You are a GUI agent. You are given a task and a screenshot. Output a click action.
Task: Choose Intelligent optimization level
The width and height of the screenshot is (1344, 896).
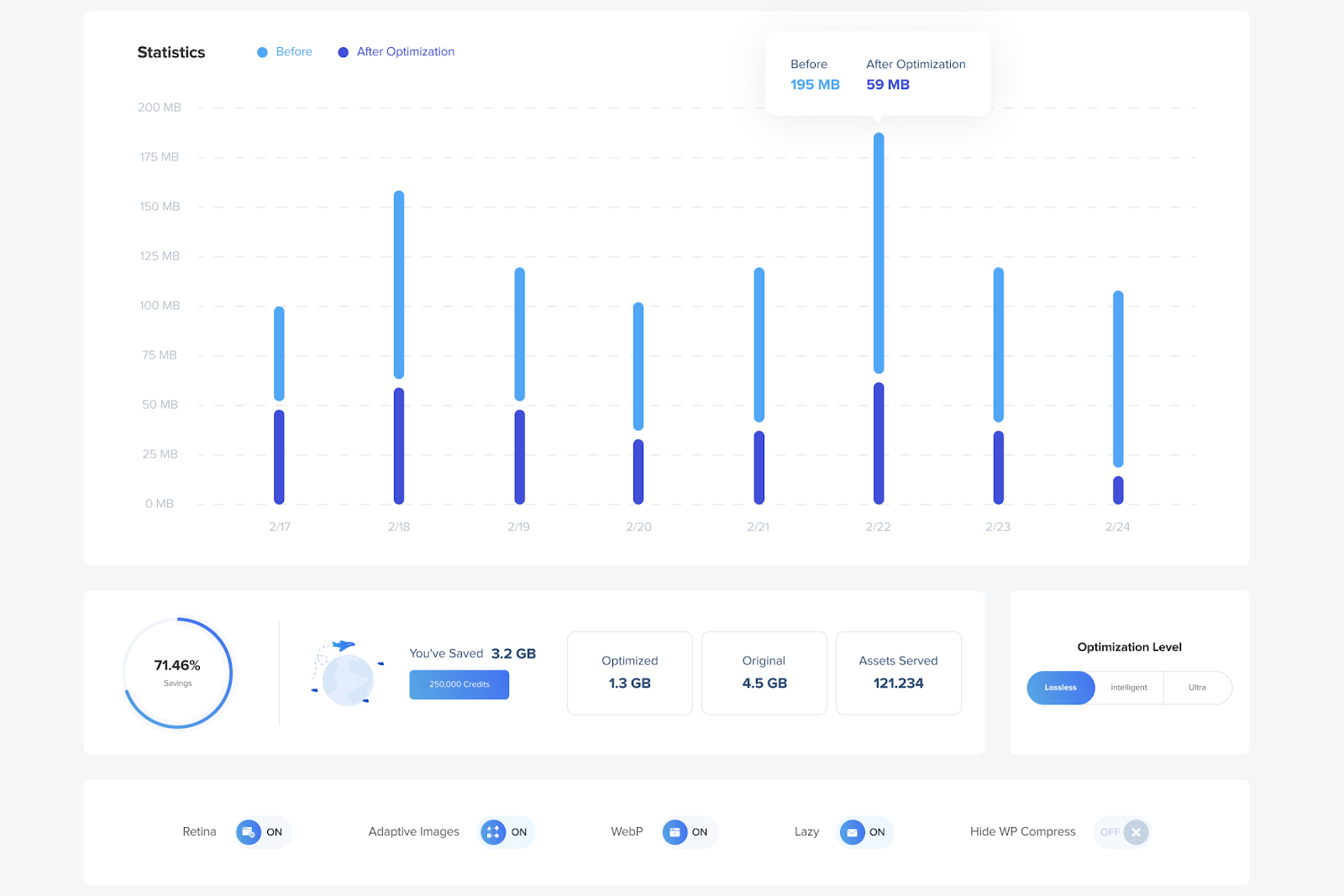pos(1128,688)
